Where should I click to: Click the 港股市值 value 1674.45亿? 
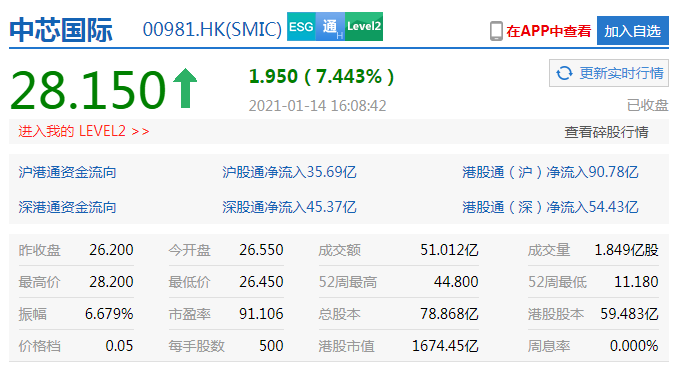point(445,346)
